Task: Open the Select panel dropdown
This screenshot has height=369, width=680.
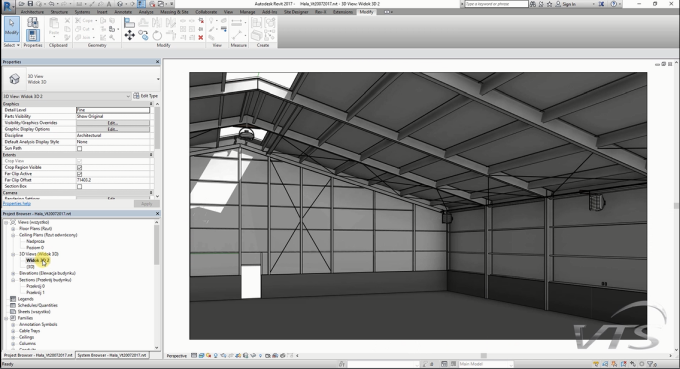Action: point(12,45)
